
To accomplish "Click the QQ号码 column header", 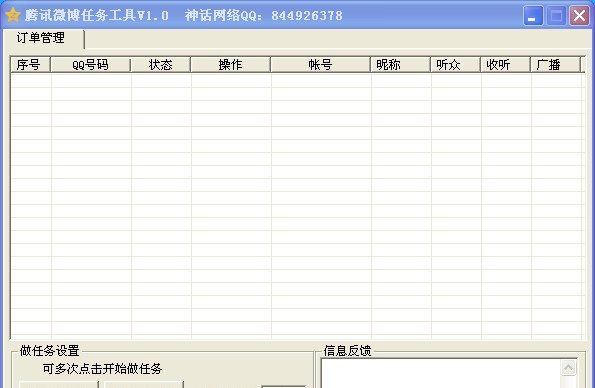I will 90,65.
